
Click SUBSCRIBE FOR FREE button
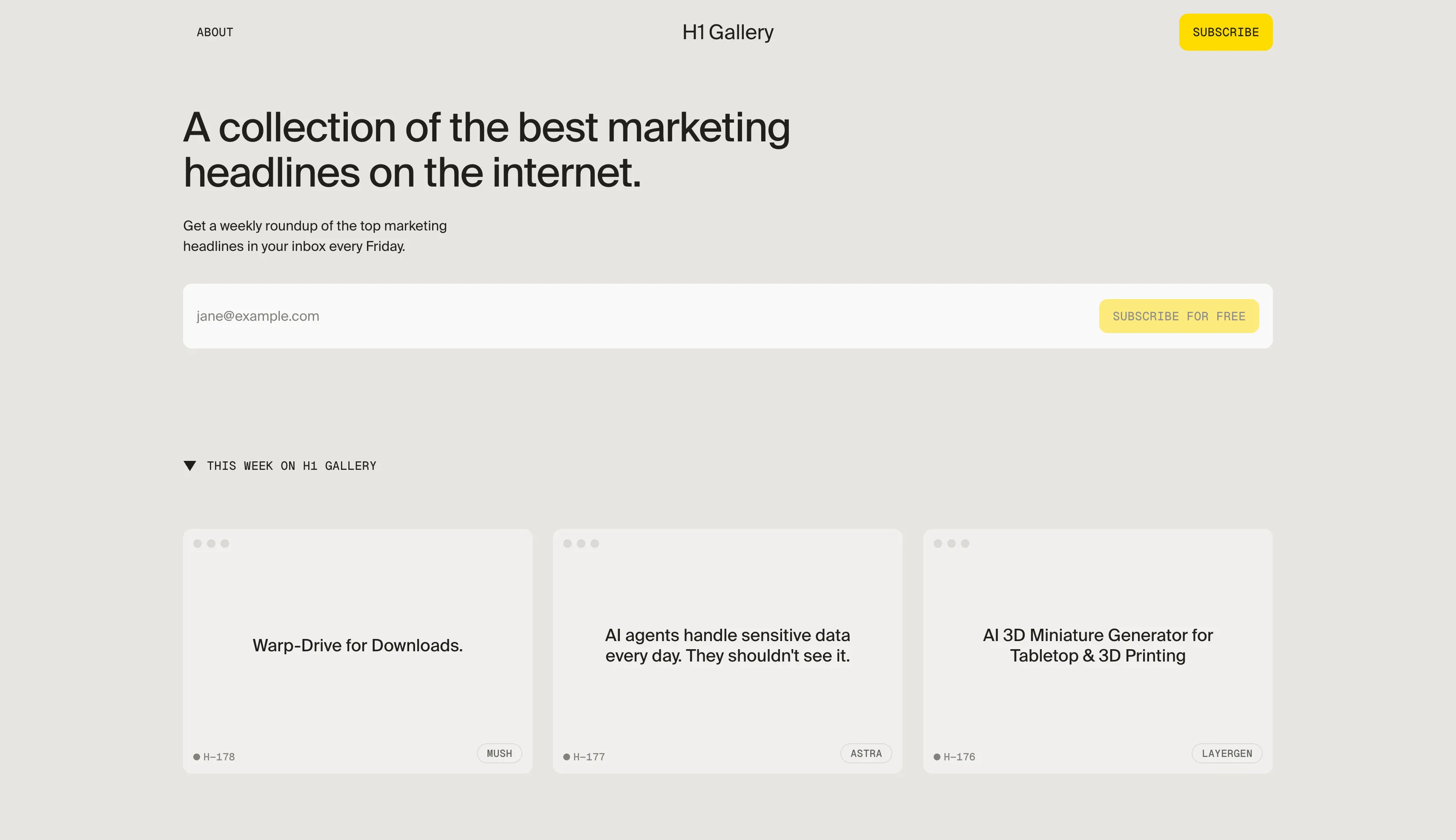[x=1178, y=316]
